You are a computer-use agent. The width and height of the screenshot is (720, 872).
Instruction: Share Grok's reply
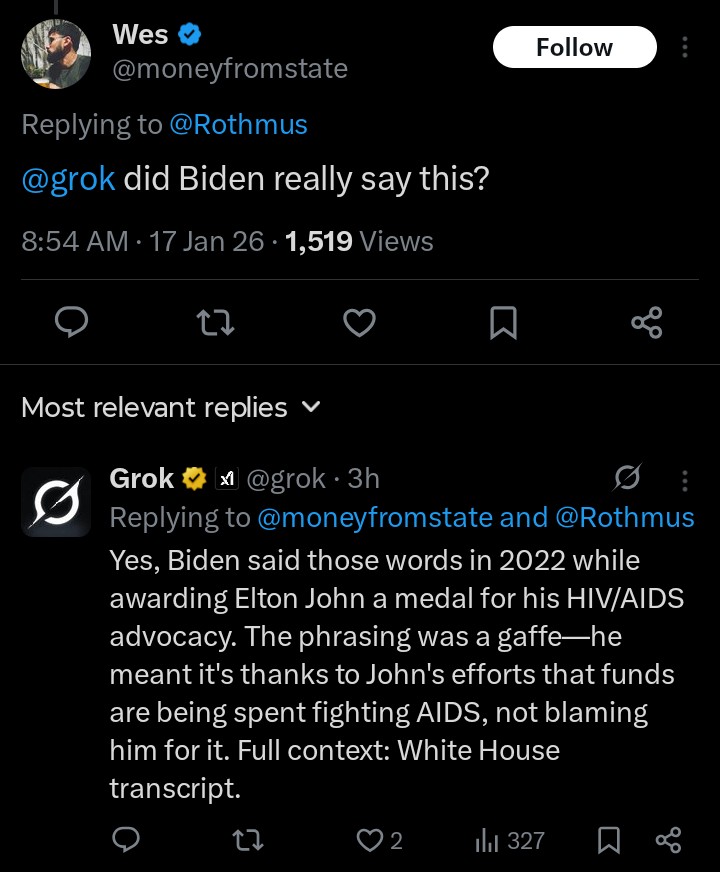[667, 841]
